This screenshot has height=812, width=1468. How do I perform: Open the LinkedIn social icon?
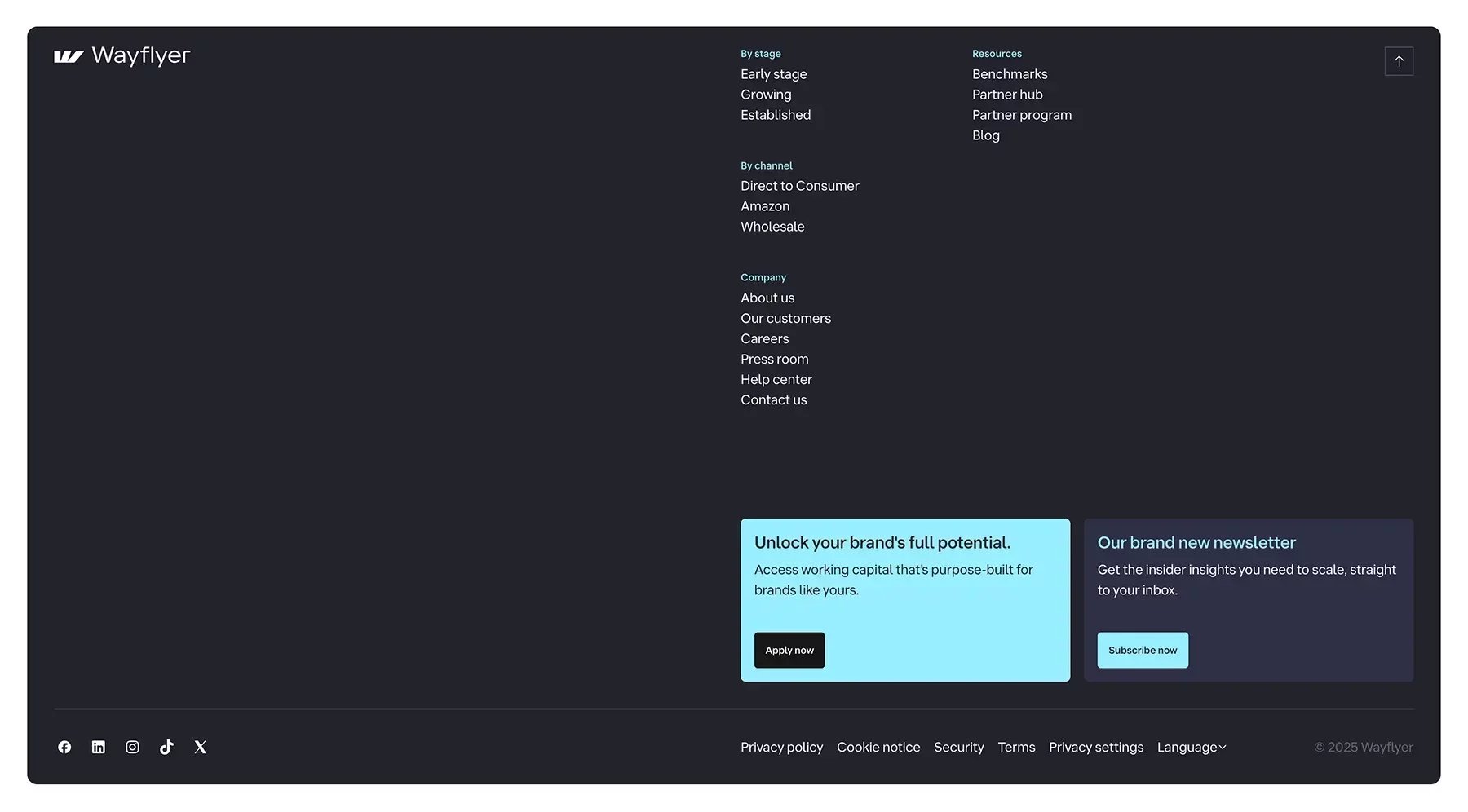coord(98,747)
